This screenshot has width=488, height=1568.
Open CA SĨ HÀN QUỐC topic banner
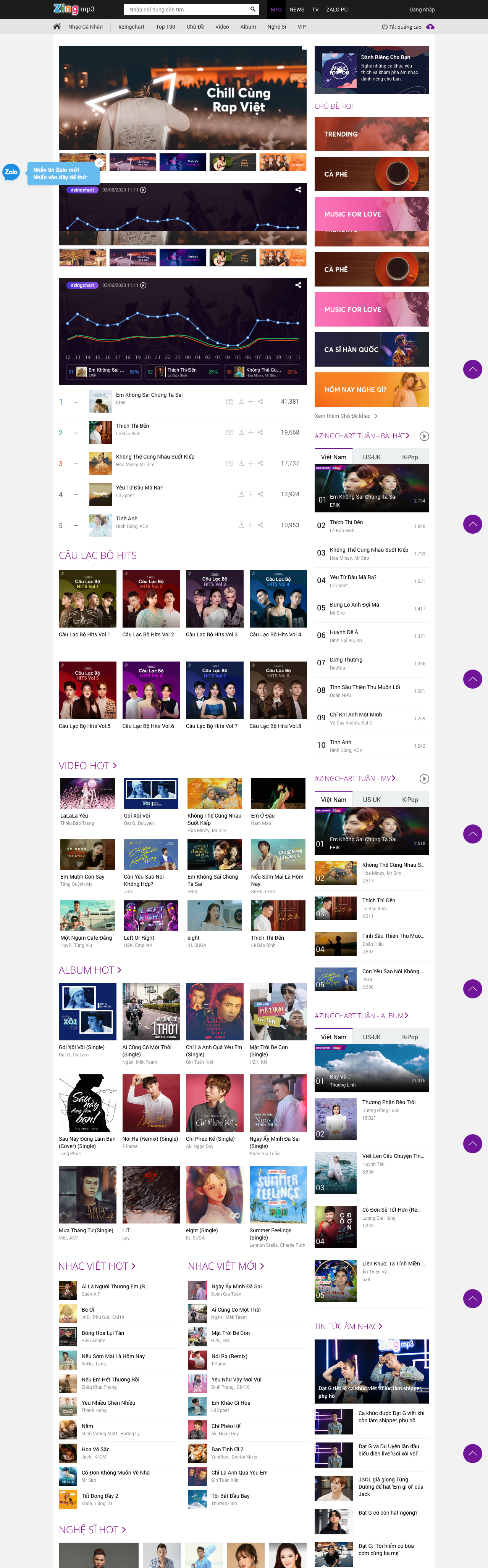pyautogui.click(x=372, y=349)
